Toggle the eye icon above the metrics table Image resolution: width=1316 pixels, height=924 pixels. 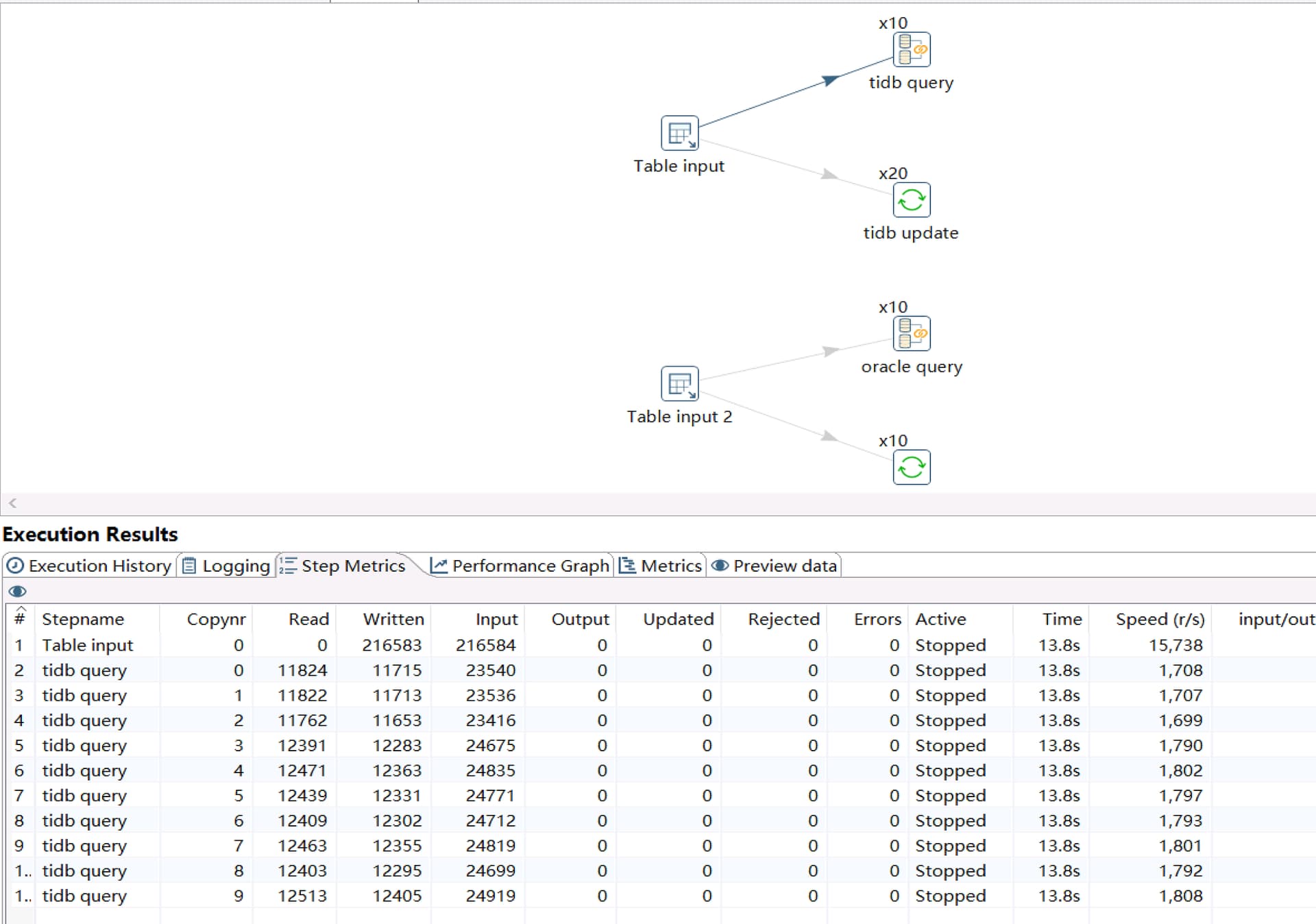18,592
